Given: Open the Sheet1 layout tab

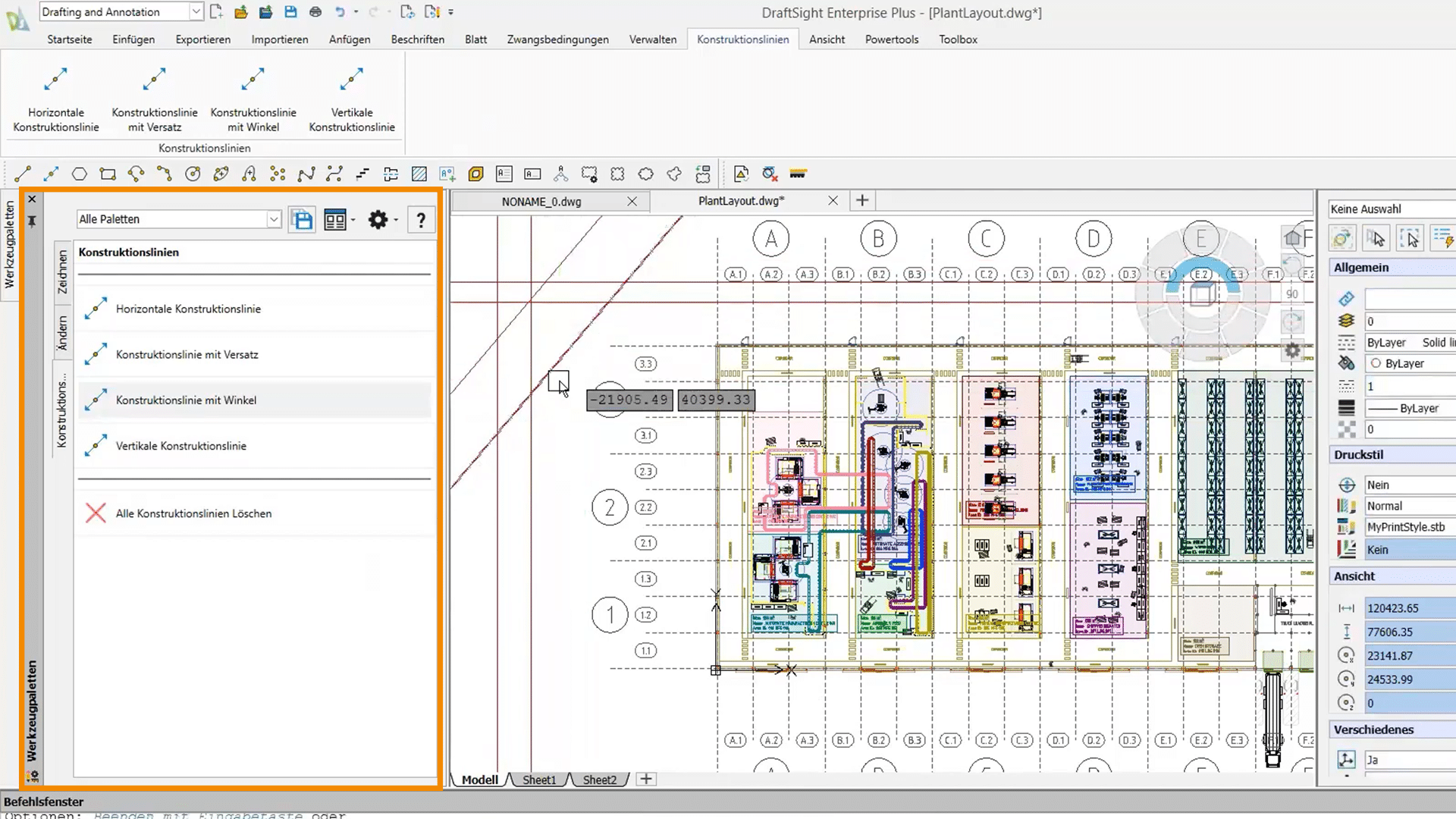Looking at the screenshot, I should (538, 780).
